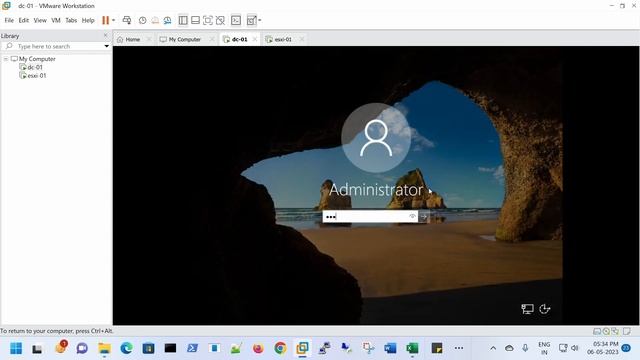
Task: Open the Windows Start menu
Action: [x=16, y=348]
